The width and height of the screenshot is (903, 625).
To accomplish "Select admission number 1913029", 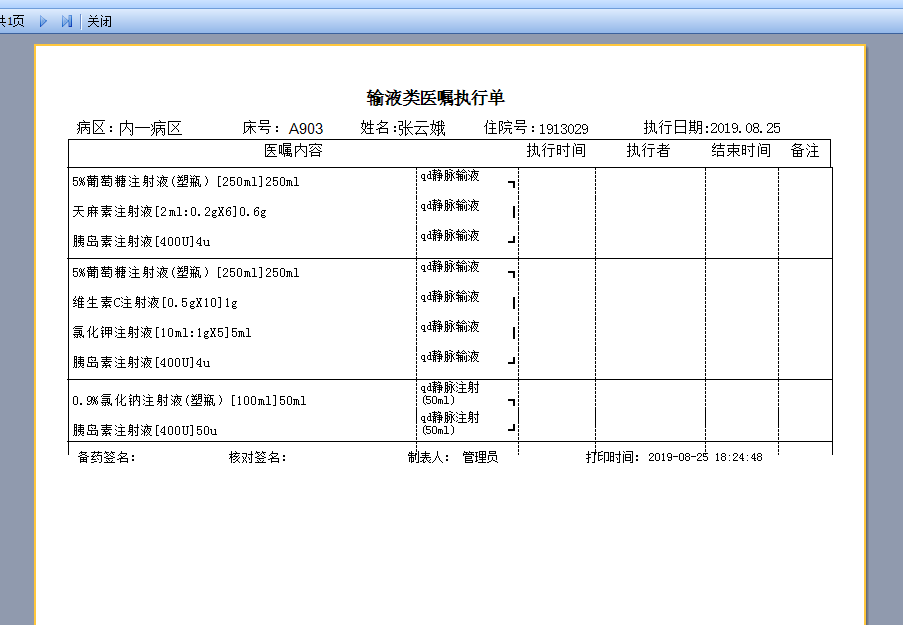I will point(563,128).
